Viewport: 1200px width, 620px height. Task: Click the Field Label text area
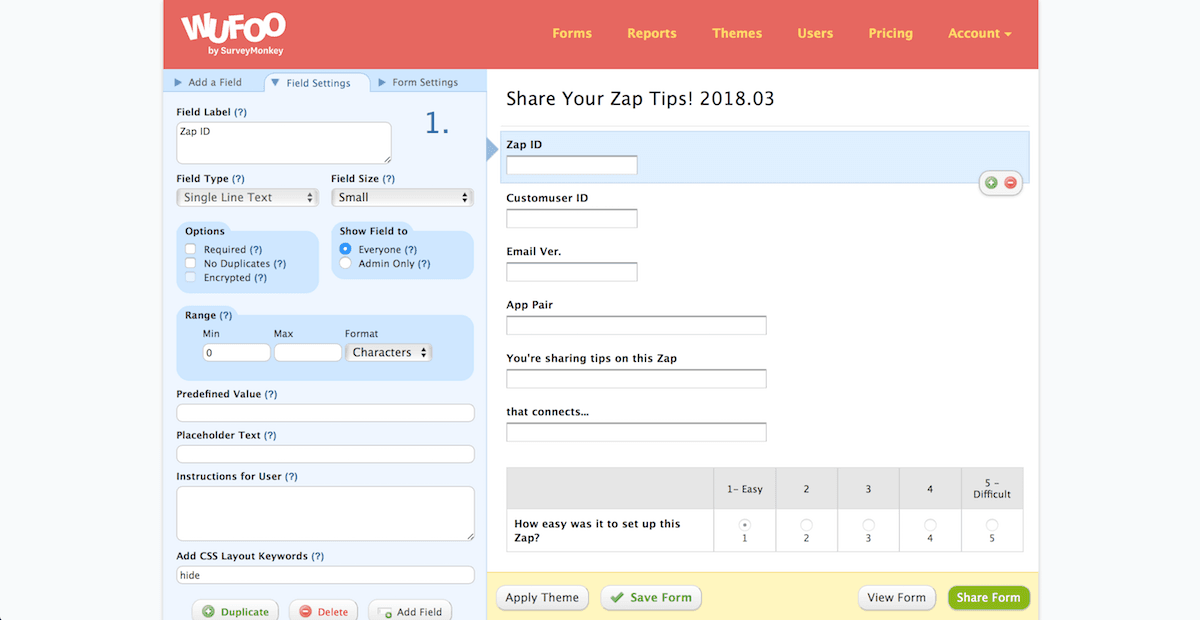tap(284, 143)
